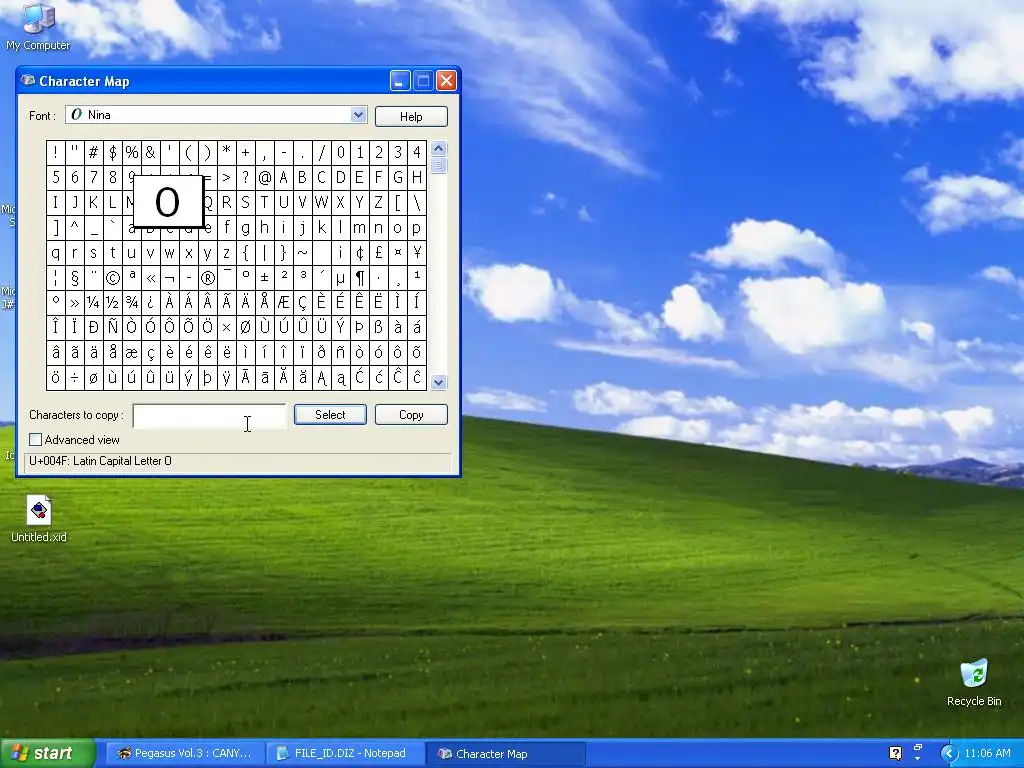Viewport: 1024px width, 768px height.
Task: Click the question mark tray icon
Action: pyautogui.click(x=895, y=753)
